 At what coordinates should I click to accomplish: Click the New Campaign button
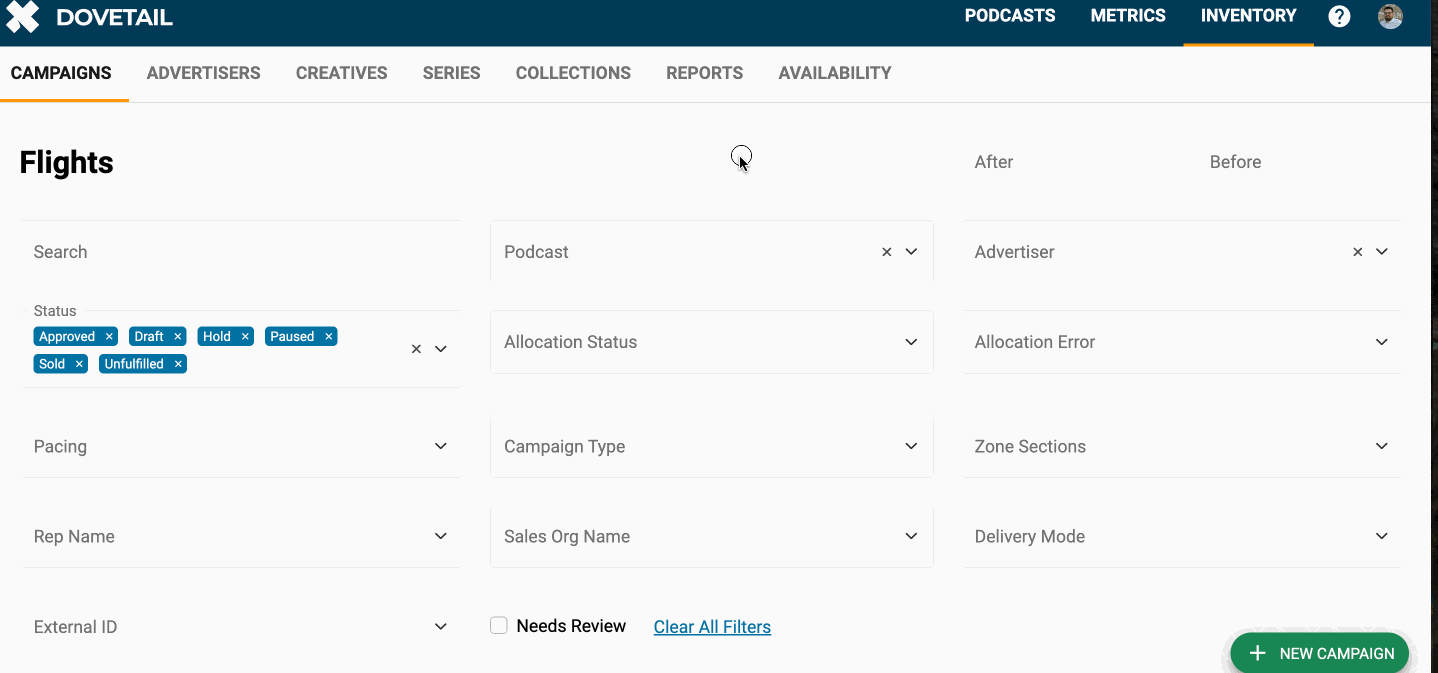(x=1319, y=653)
